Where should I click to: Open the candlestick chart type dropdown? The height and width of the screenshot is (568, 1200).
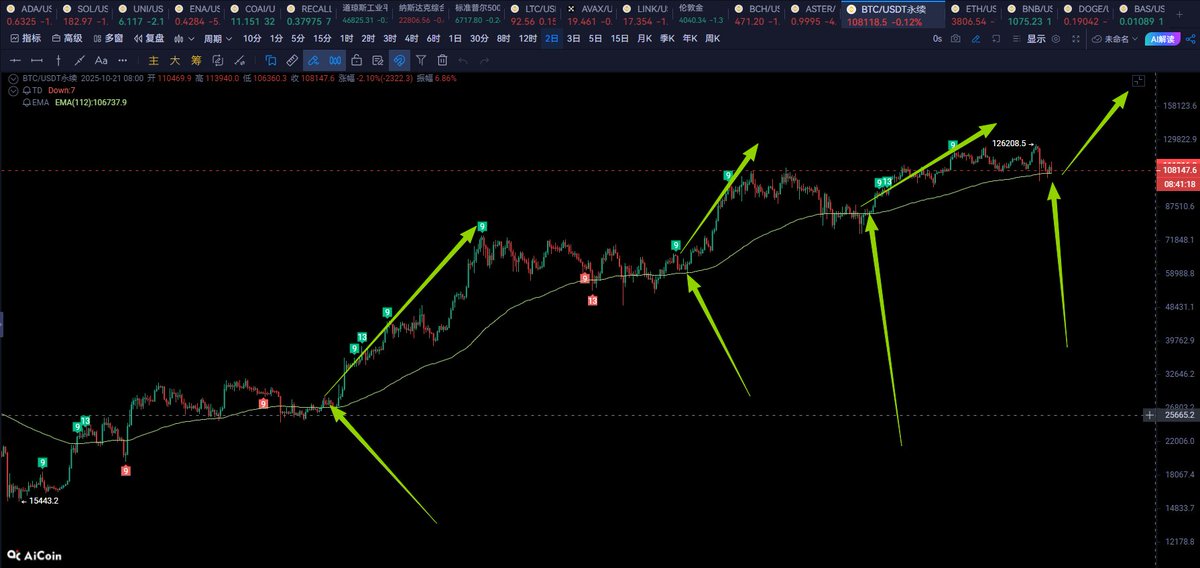click(183, 38)
